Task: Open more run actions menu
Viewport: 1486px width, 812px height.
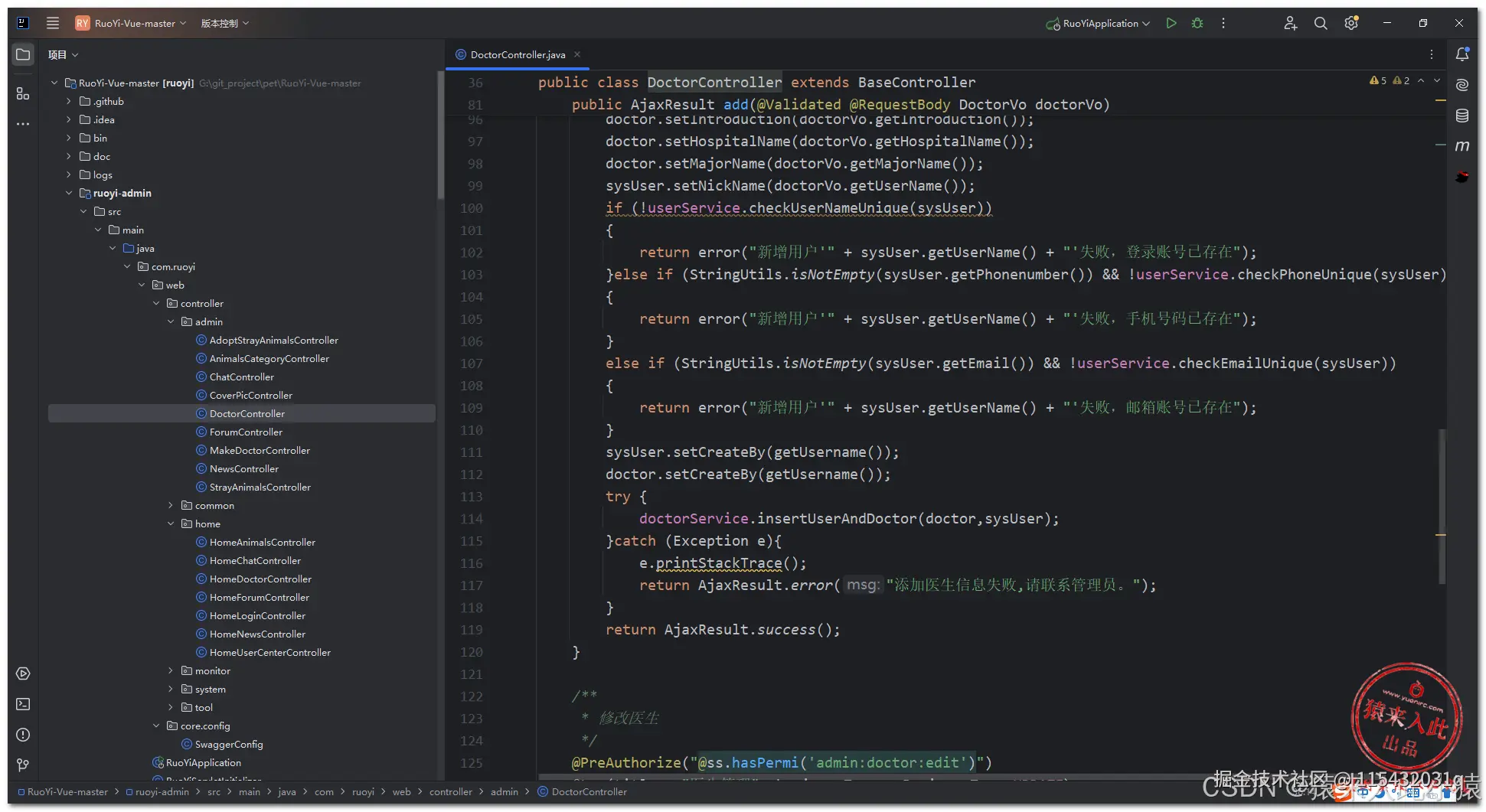Action: click(1223, 23)
